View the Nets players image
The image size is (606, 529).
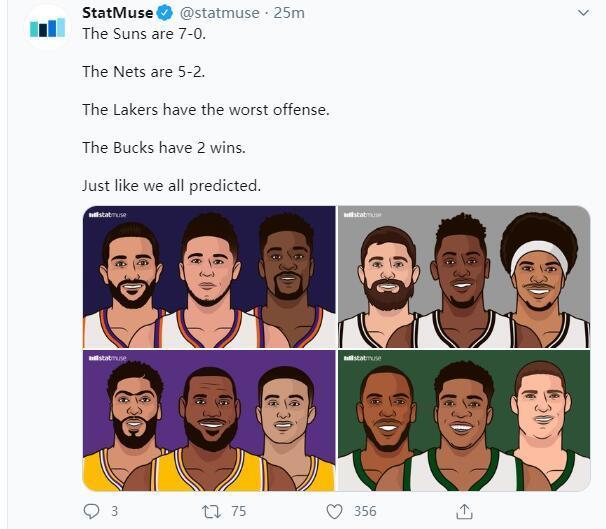pyautogui.click(x=464, y=277)
